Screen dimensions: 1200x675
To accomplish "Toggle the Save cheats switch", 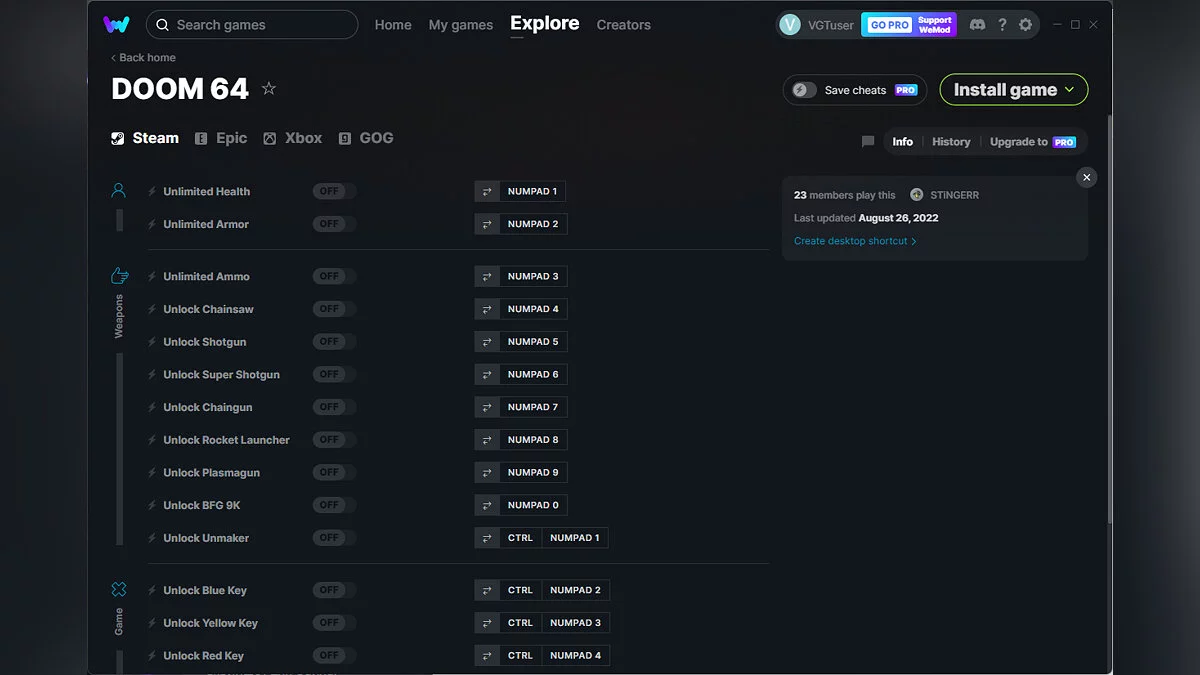I will pos(805,90).
